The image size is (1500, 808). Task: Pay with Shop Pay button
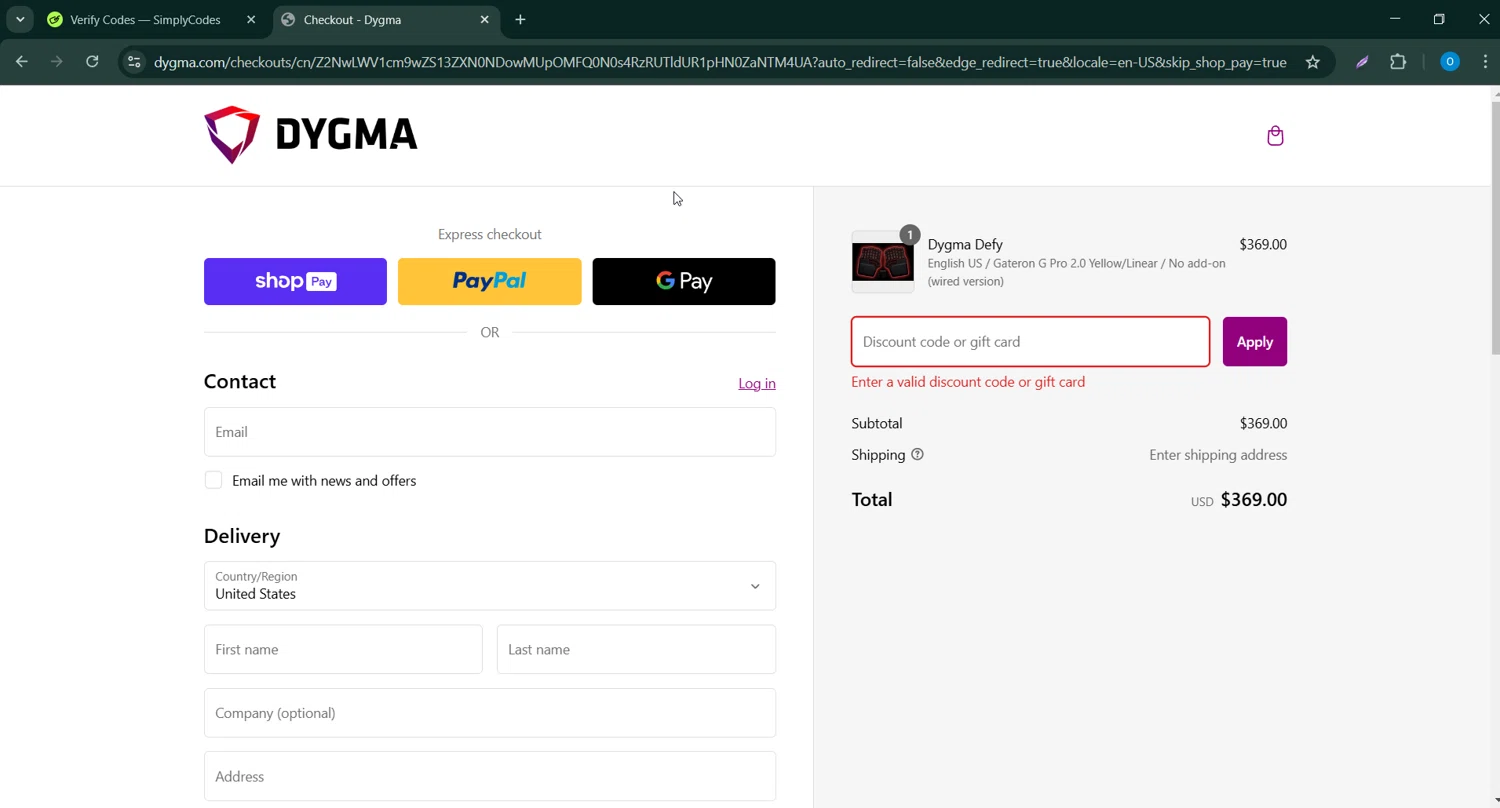click(295, 282)
